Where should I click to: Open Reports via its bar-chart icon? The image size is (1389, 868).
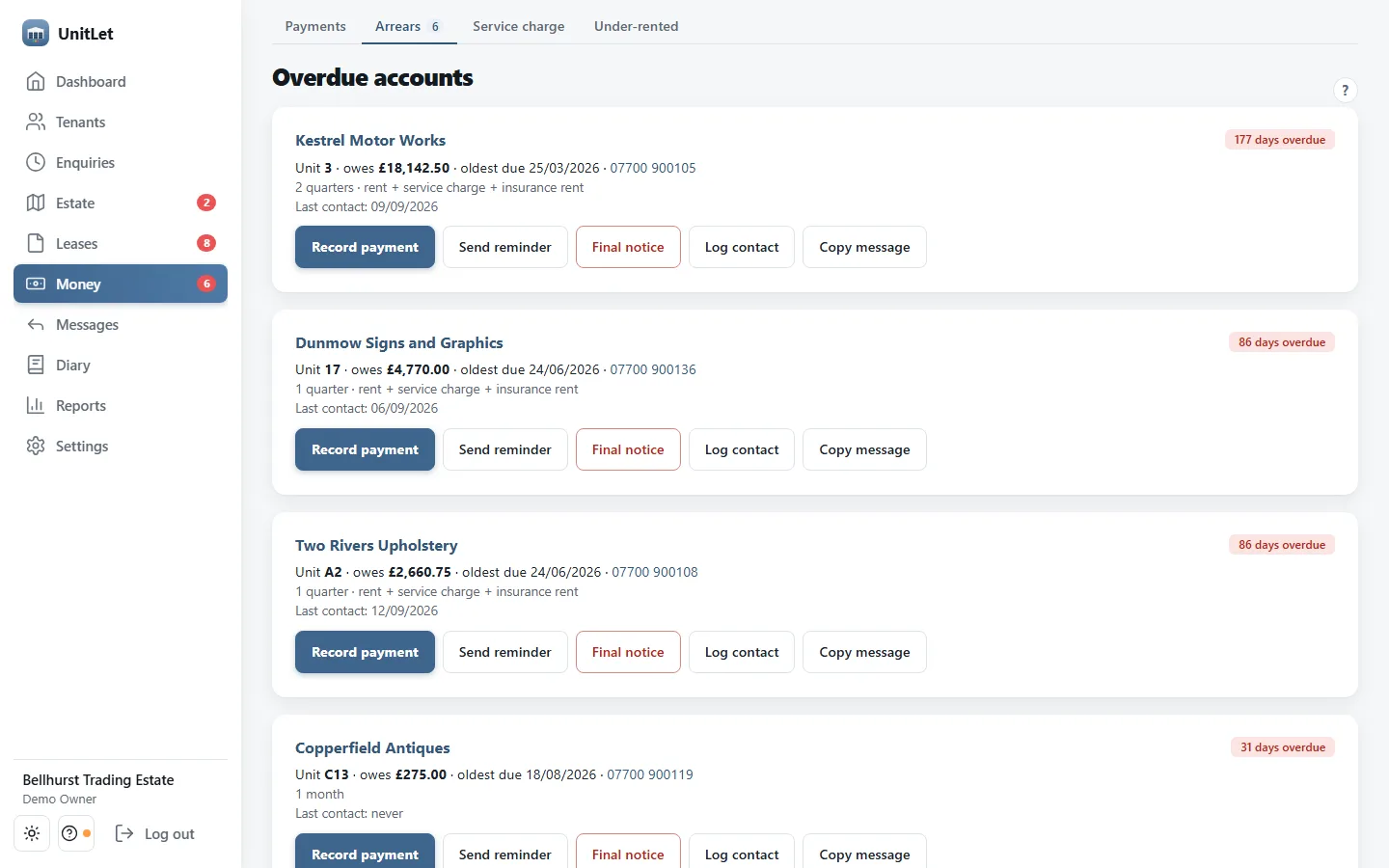(36, 406)
